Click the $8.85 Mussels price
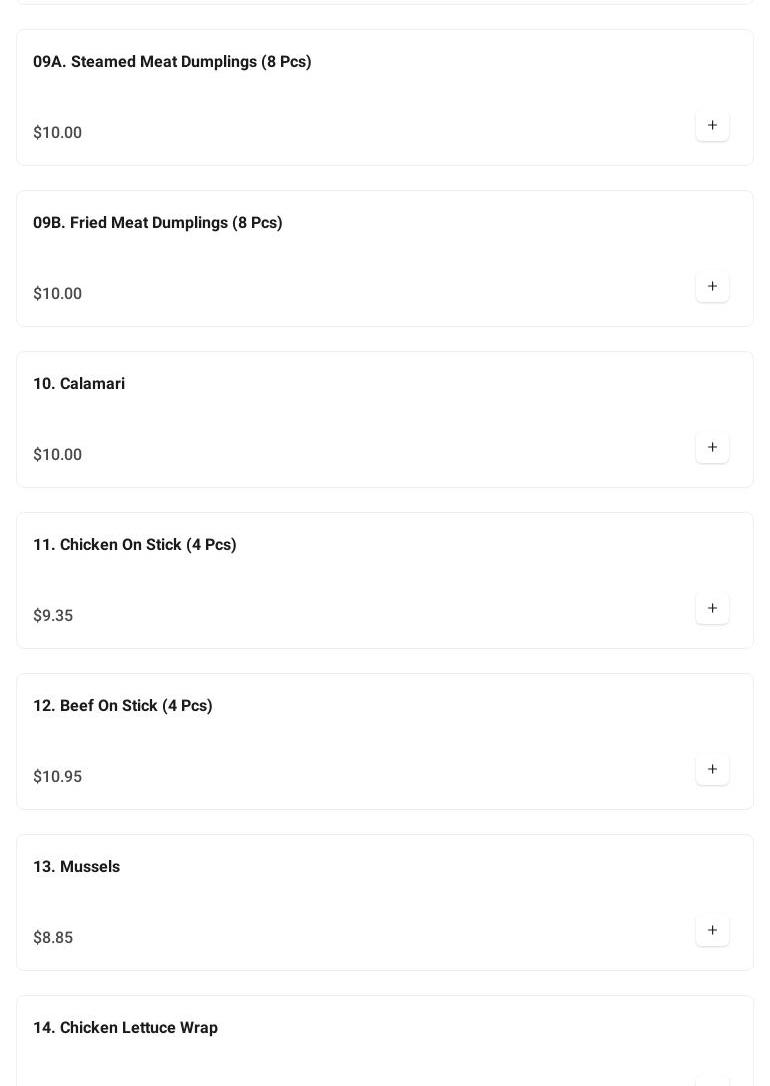 click(53, 938)
